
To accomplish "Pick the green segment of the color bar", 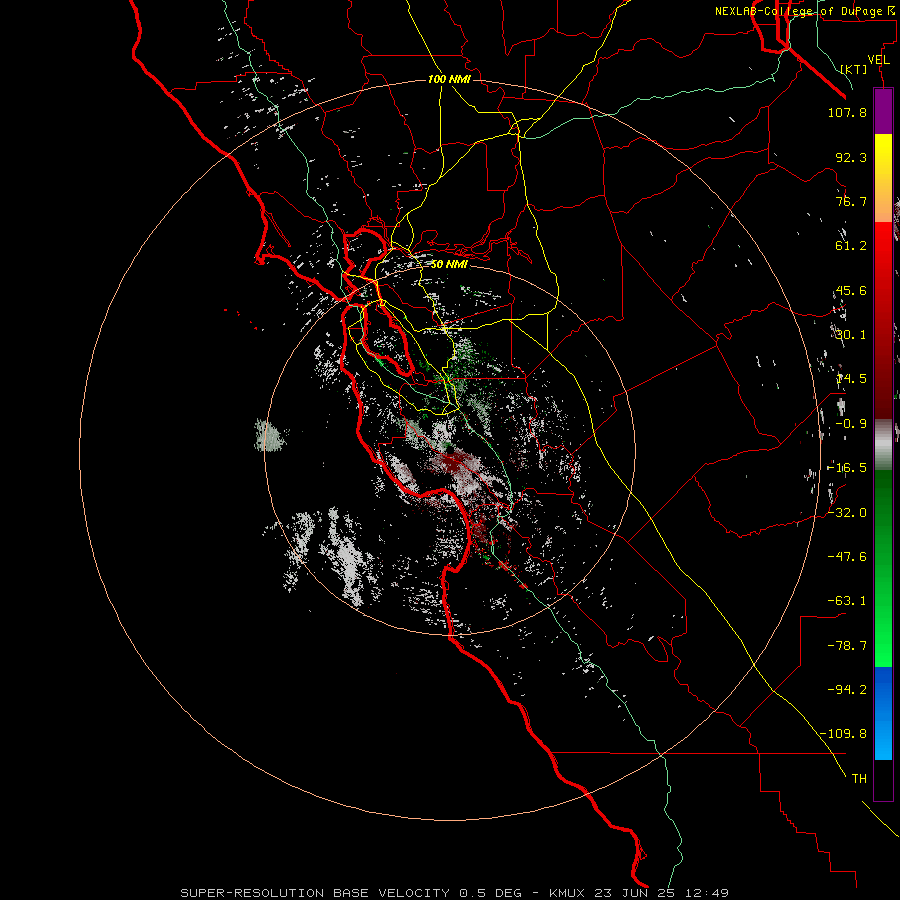I will pyautogui.click(x=883, y=568).
